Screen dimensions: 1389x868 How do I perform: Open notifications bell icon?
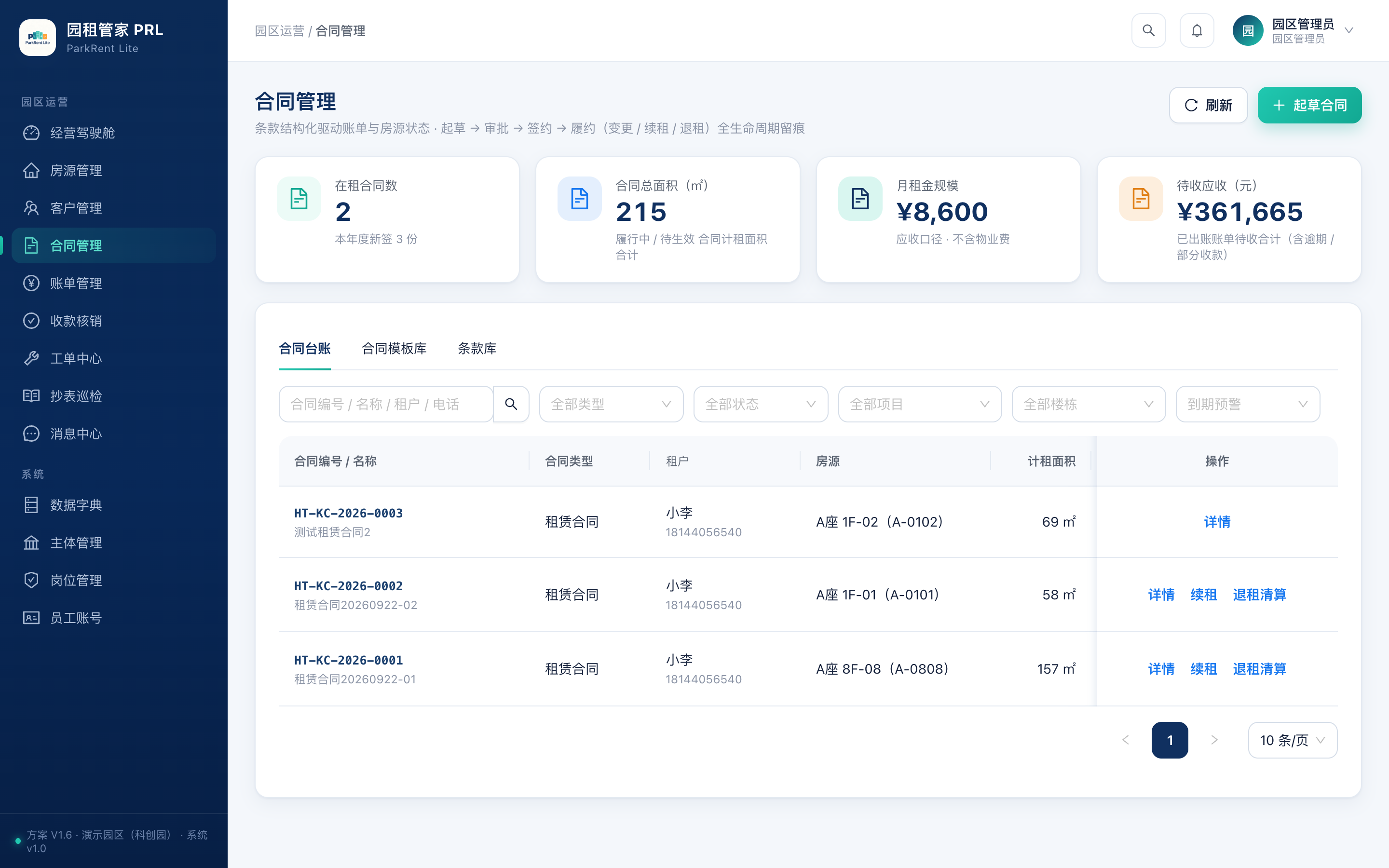point(1197,30)
